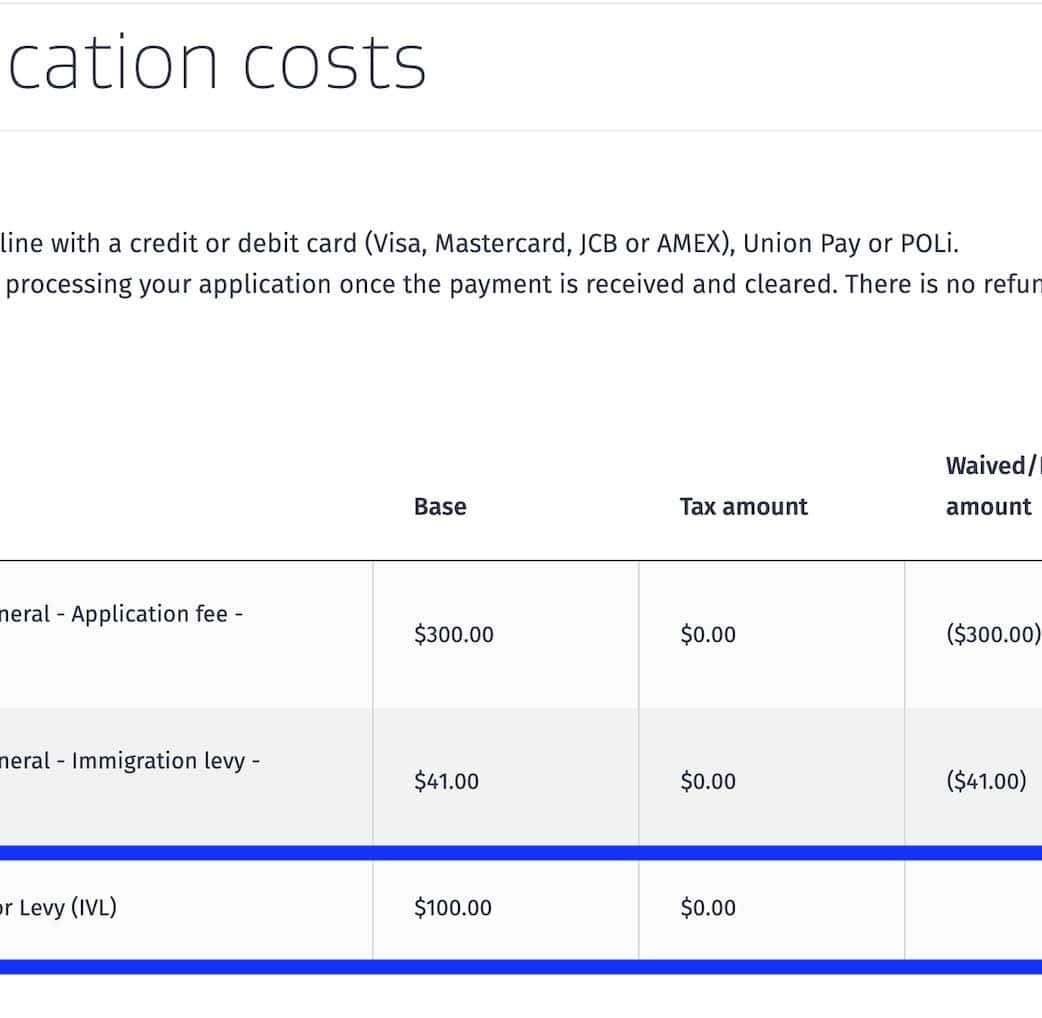Click the sentence about processing your application
Image resolution: width=1042 pixels, height=1018 pixels.
click(520, 285)
